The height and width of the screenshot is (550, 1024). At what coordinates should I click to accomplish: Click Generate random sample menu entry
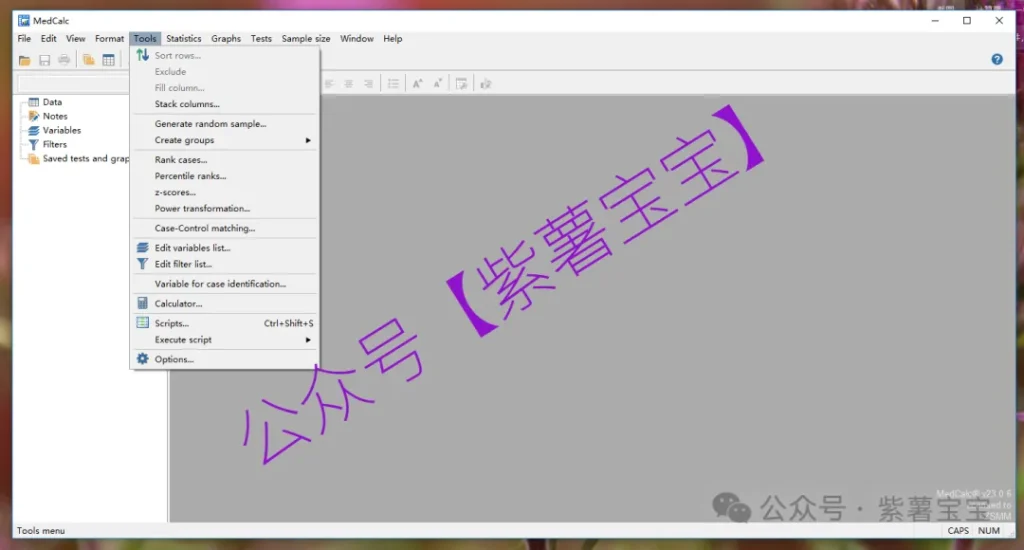point(210,124)
